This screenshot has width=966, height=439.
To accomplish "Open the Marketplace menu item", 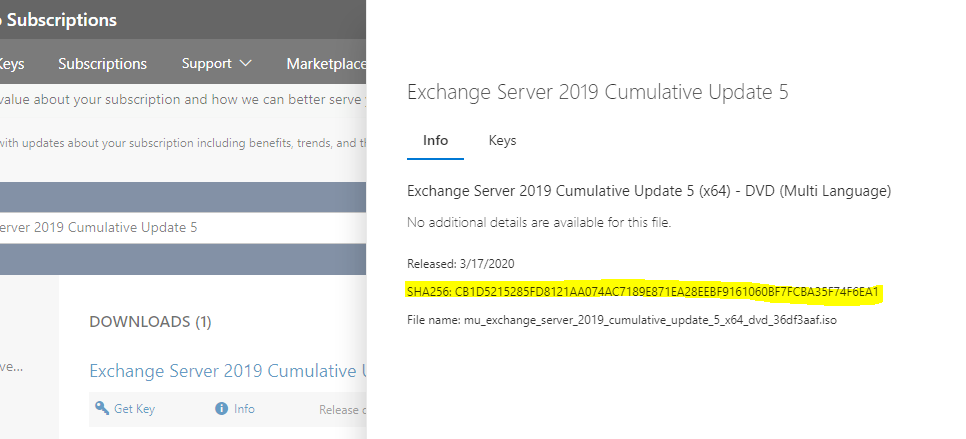I will point(327,63).
